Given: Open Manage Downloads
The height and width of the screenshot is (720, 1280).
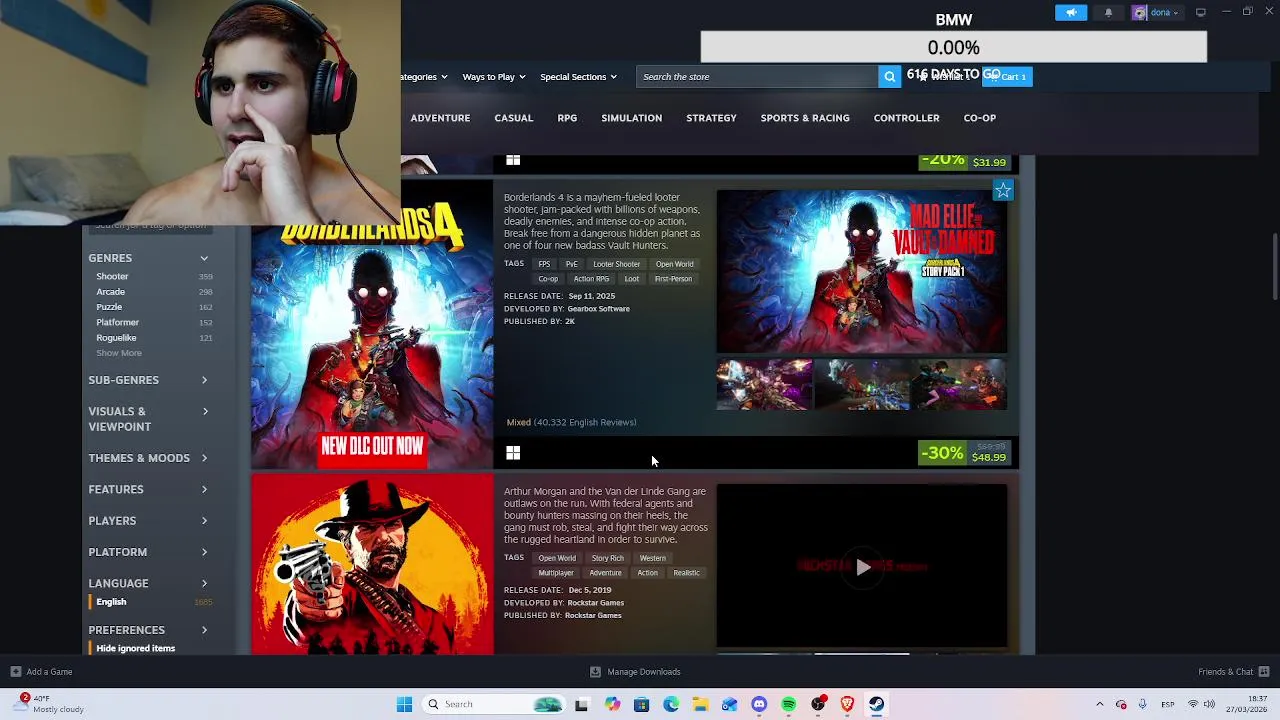Looking at the screenshot, I should coord(635,672).
